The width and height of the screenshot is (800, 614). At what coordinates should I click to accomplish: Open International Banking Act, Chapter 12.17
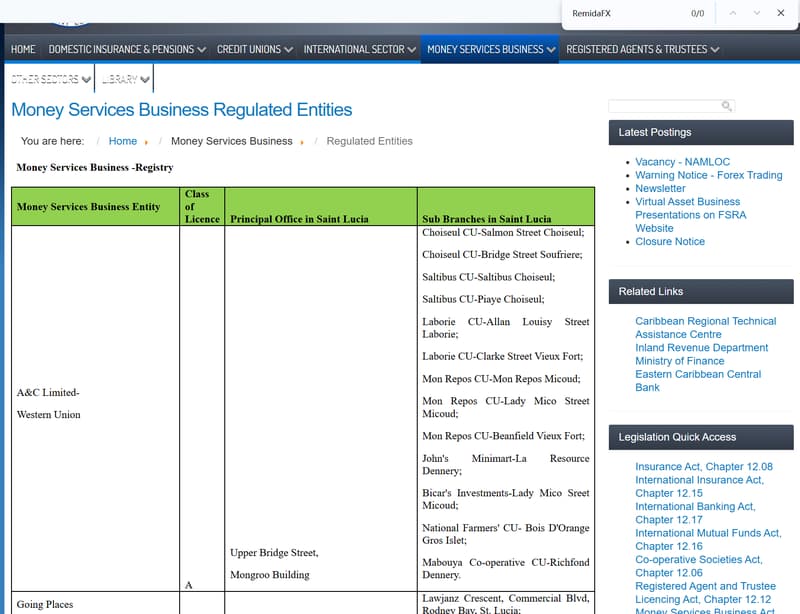(x=695, y=513)
